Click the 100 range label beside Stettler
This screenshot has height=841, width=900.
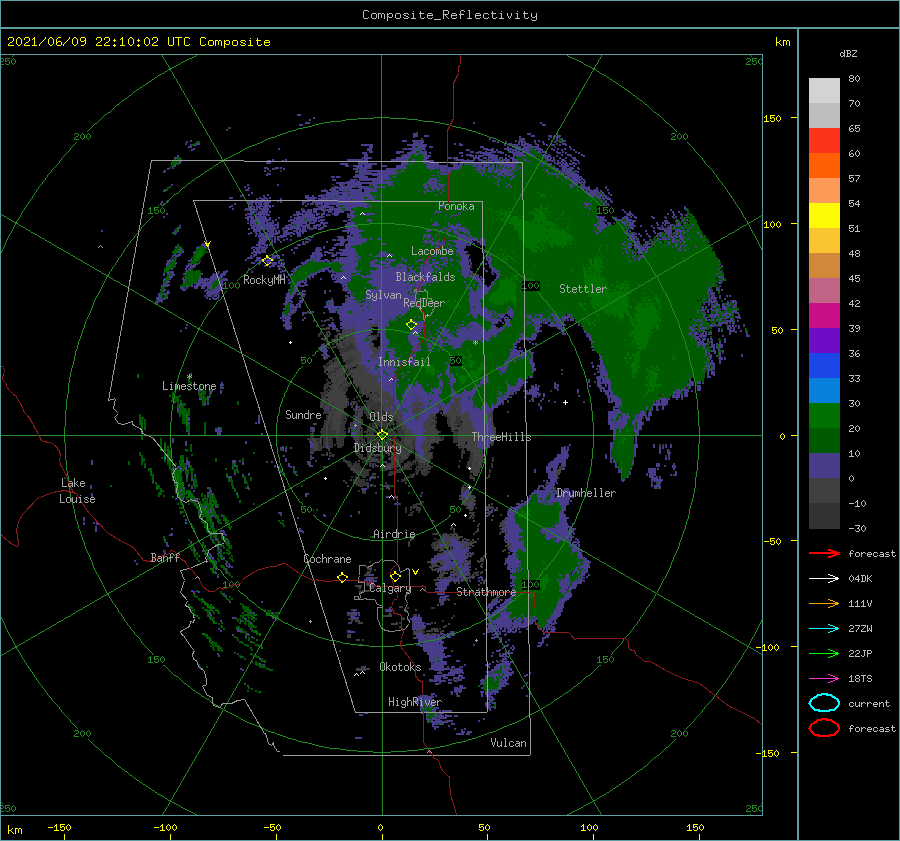click(531, 285)
